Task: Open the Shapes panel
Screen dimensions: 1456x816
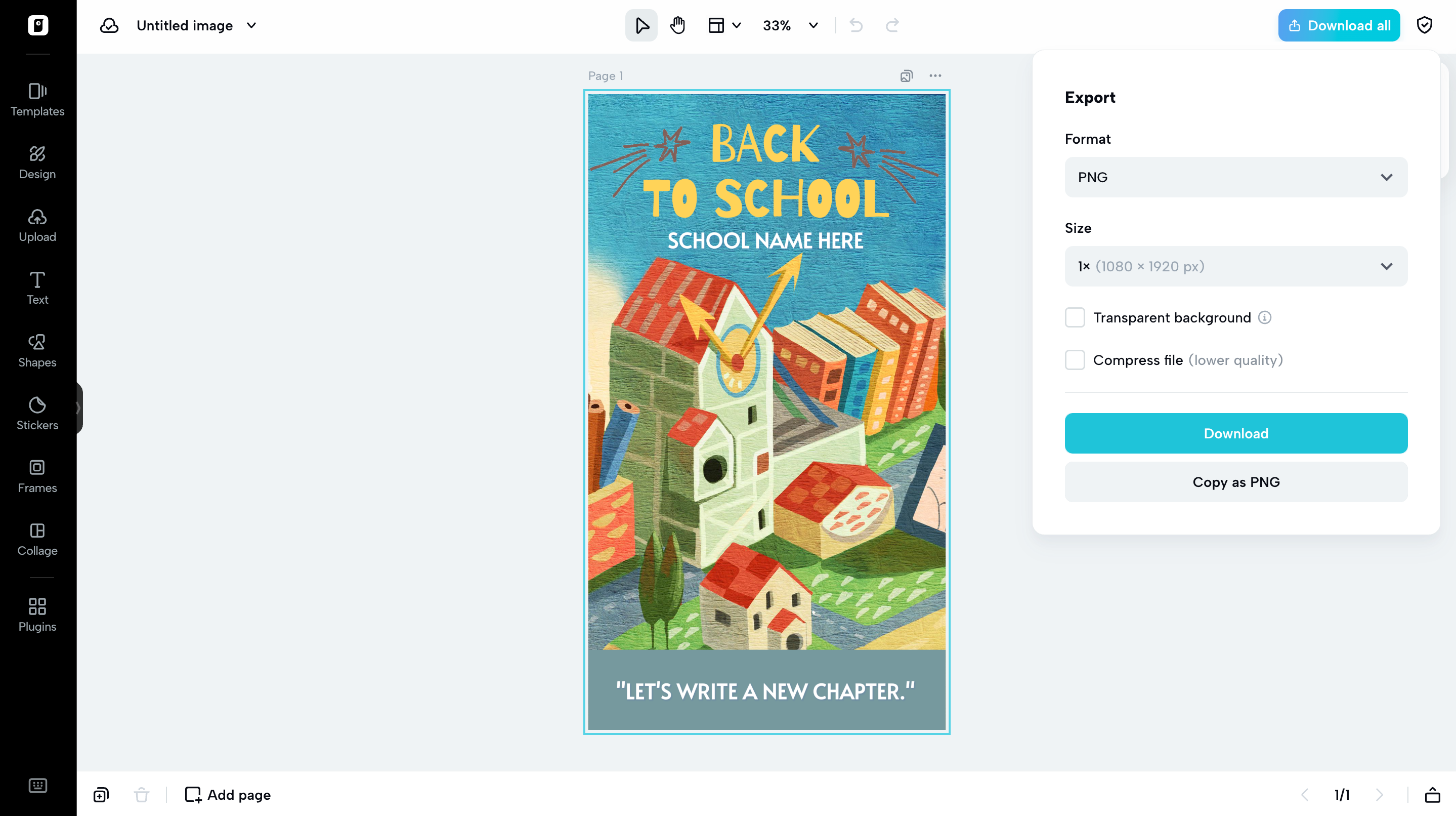Action: coord(37,351)
